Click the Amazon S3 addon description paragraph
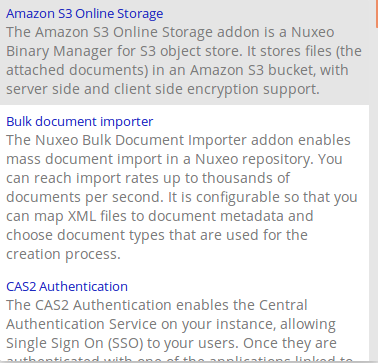378x363 pixels. pos(184,61)
